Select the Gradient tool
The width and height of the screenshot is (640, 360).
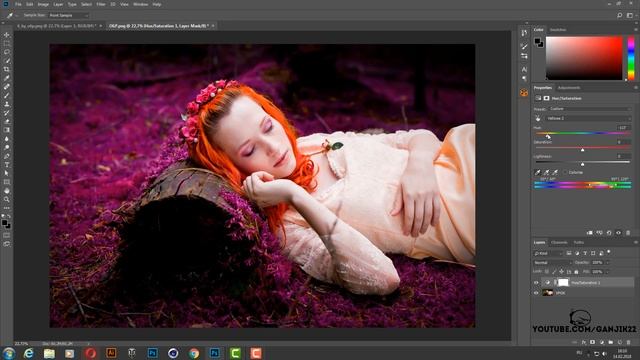point(7,130)
